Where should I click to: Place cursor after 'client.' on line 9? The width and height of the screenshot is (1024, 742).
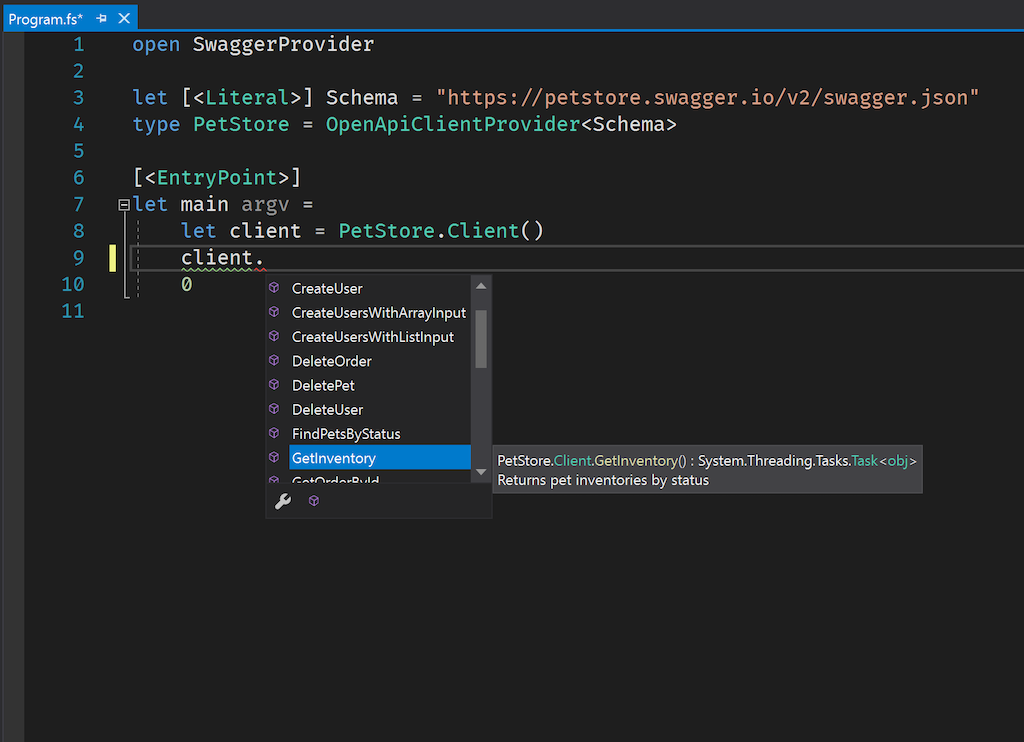click(266, 258)
